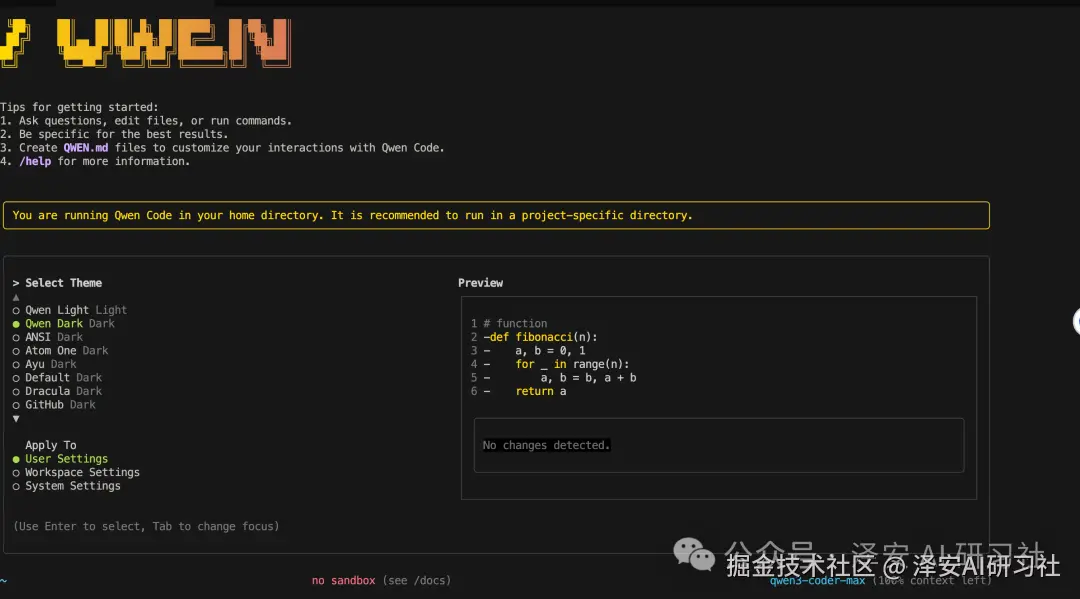Click 'No changes detected.' message
Screen dimensions: 1080x599
[x=546, y=445]
